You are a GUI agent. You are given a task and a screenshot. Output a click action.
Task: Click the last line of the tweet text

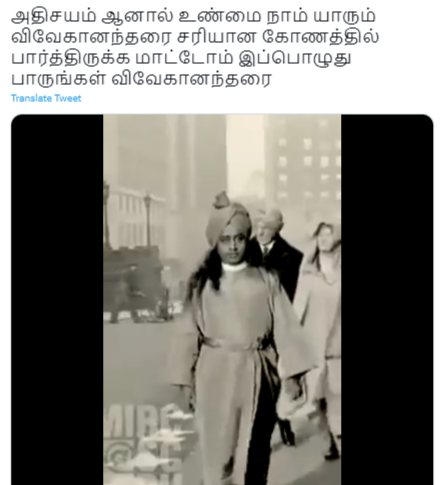click(142, 79)
